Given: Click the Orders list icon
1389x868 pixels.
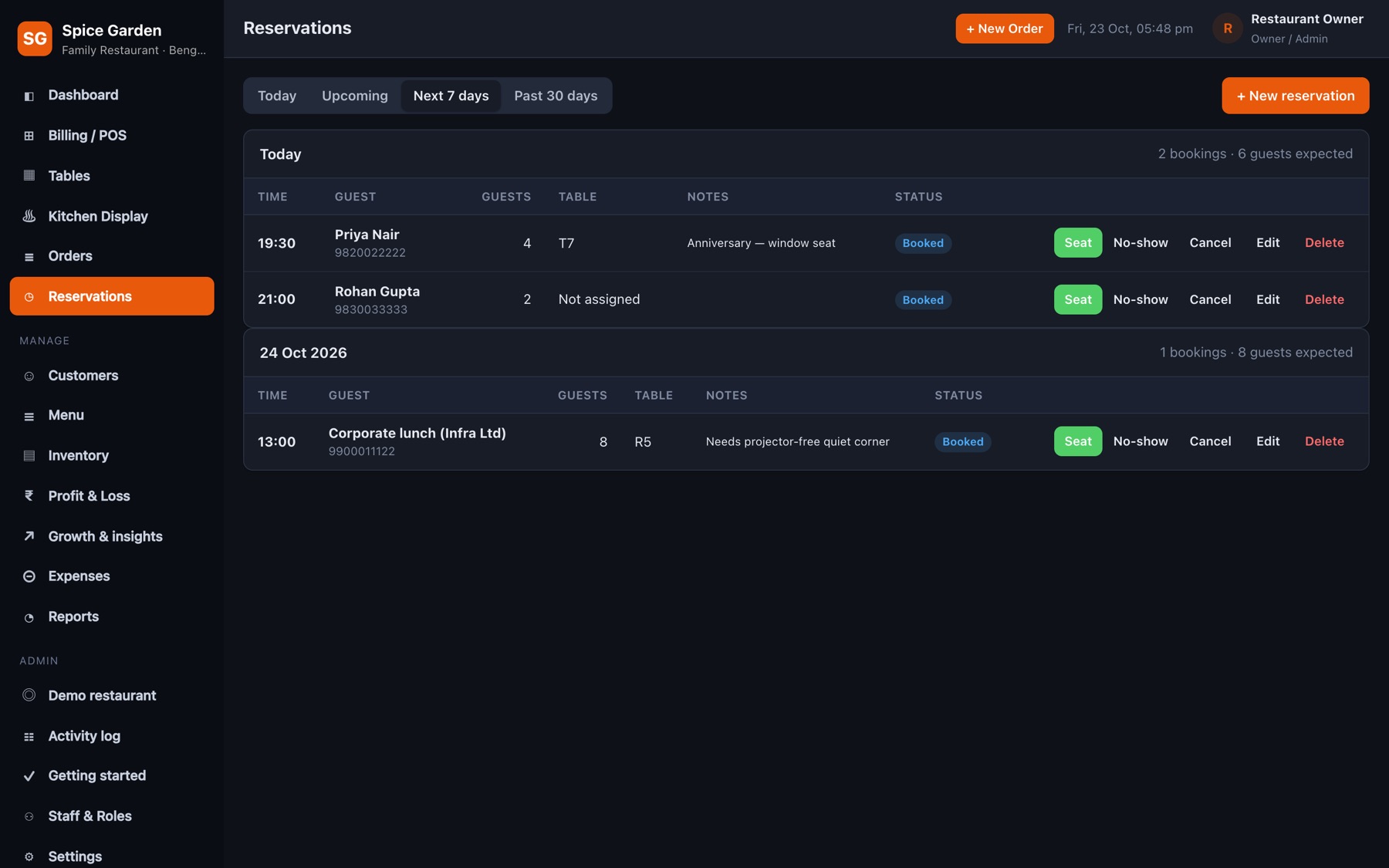Looking at the screenshot, I should [29, 256].
